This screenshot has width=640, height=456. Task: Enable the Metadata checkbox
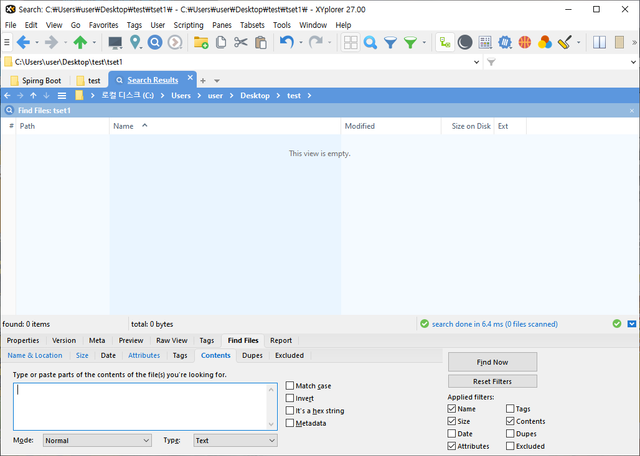pyautogui.click(x=290, y=423)
